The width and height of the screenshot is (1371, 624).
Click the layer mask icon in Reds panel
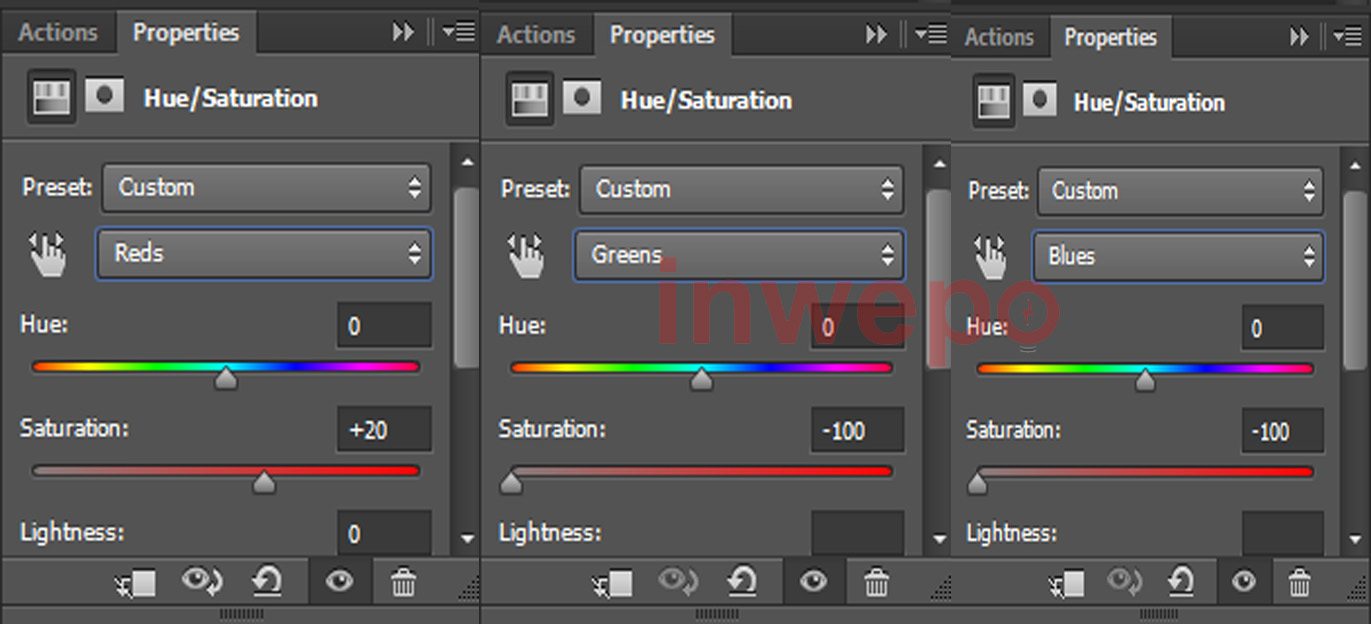pyautogui.click(x=104, y=97)
